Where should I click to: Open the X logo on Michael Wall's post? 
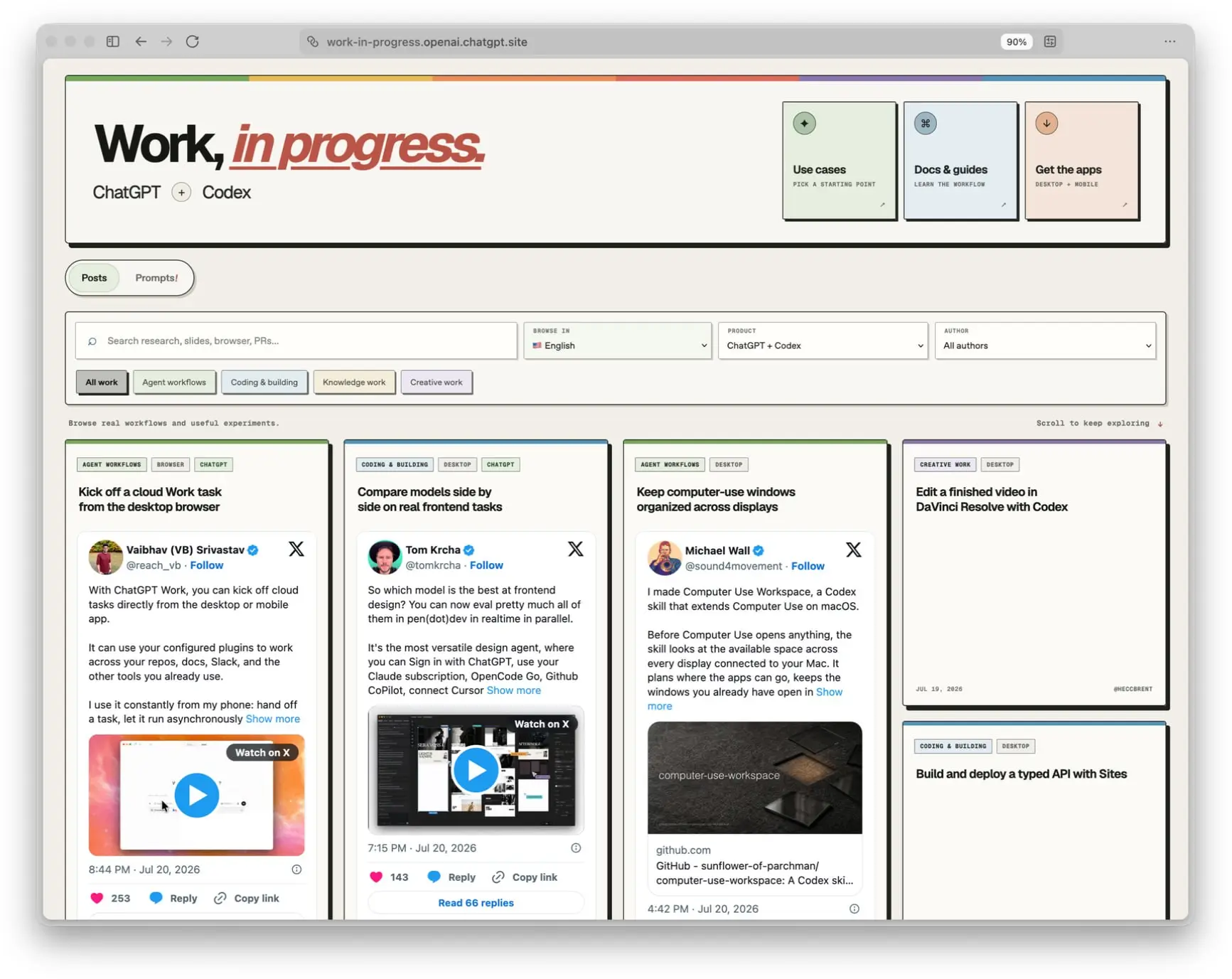coord(854,550)
